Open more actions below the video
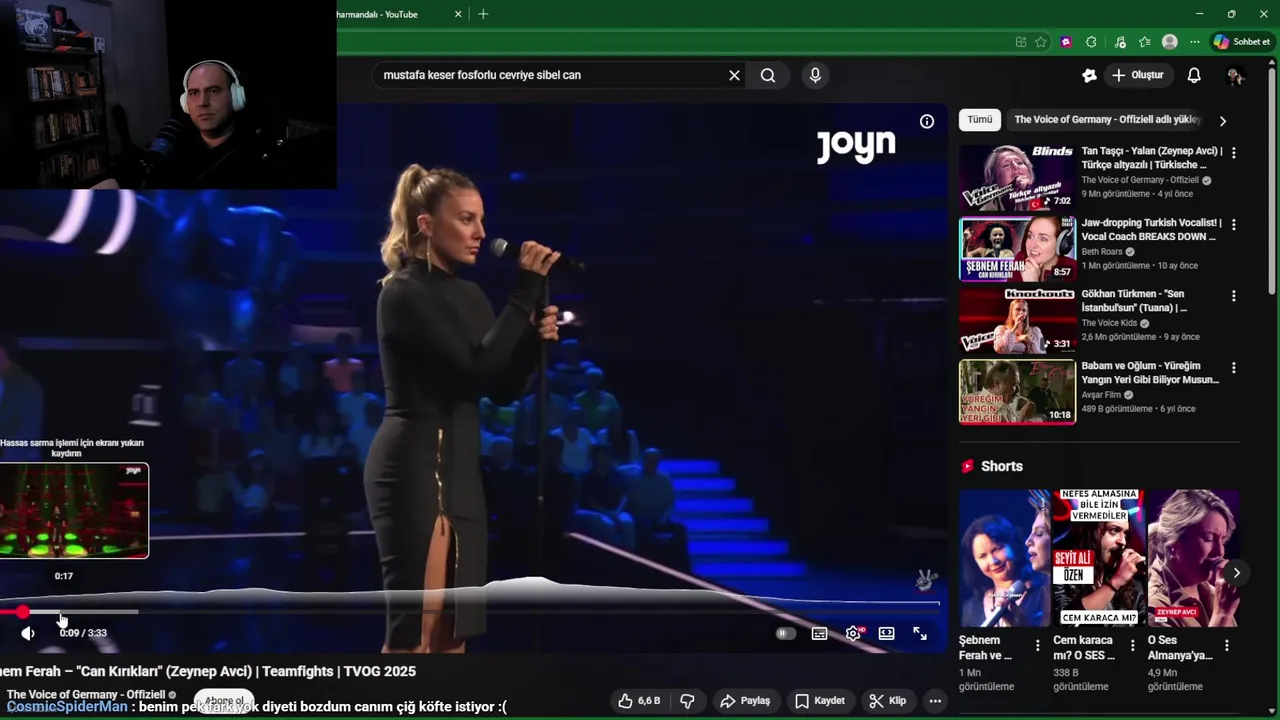The image size is (1280, 720). 935,701
